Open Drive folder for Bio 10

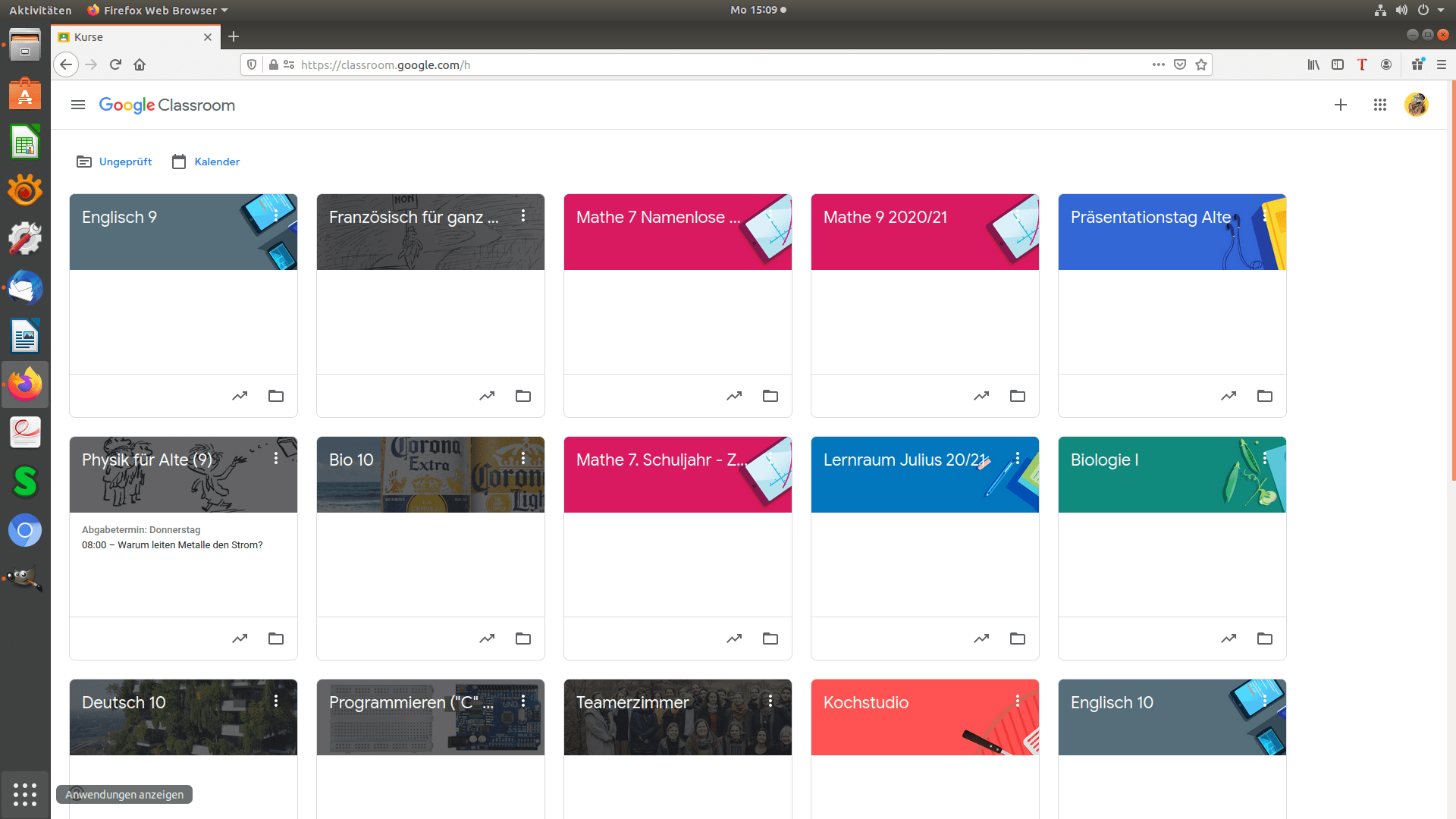tap(523, 639)
